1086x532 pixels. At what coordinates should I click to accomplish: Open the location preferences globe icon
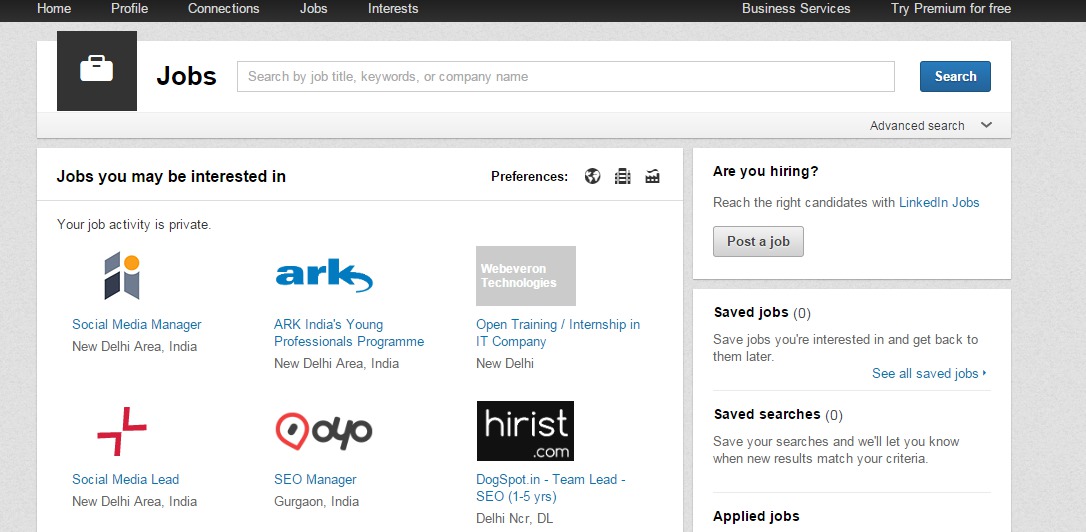point(592,176)
